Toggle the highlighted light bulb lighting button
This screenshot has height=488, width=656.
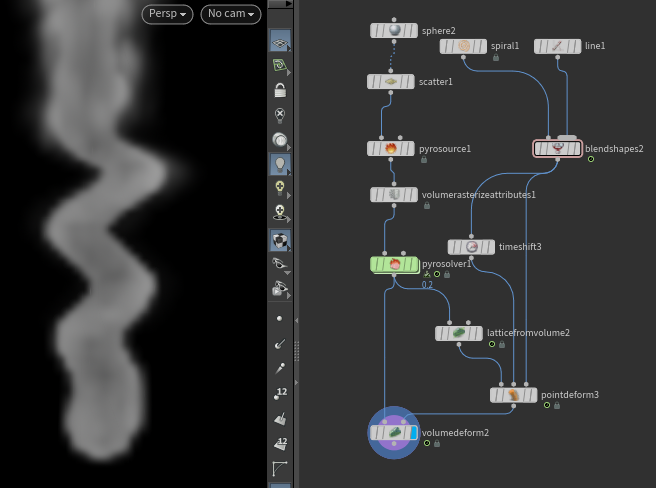[280, 164]
